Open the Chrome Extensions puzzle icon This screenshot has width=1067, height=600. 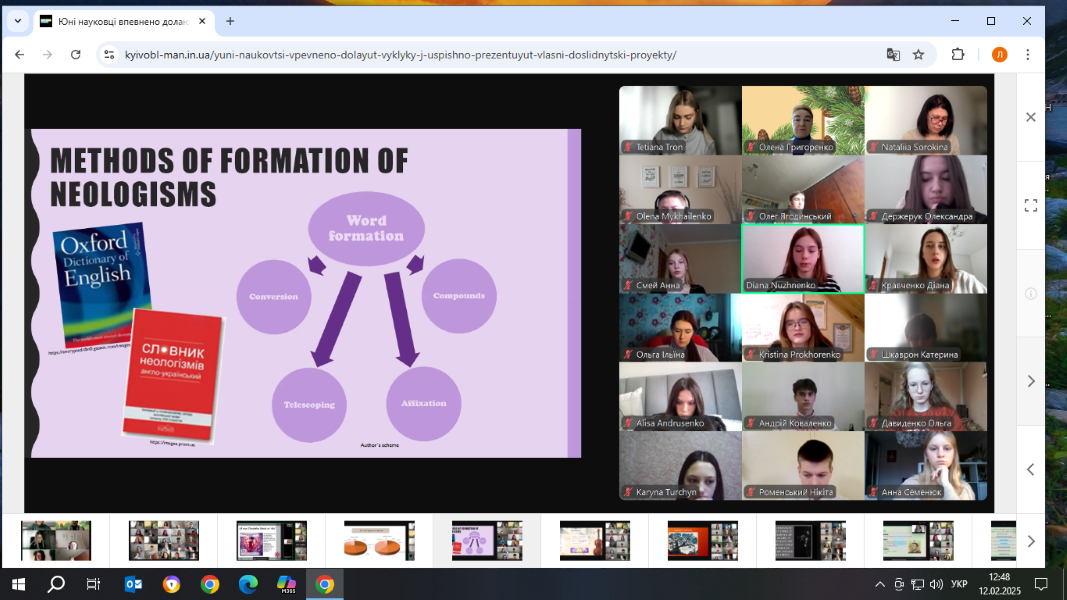(957, 54)
